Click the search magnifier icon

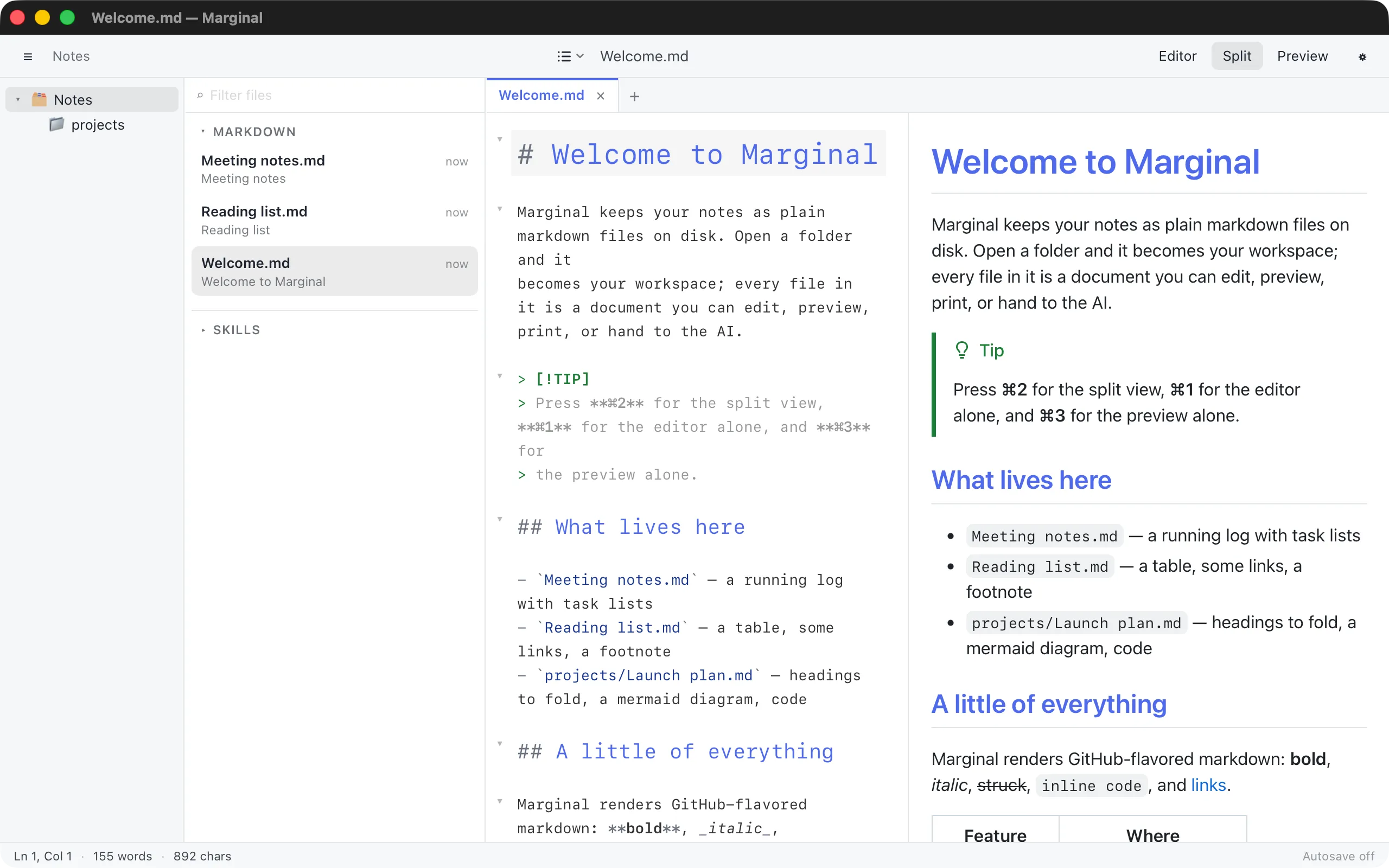pyautogui.click(x=200, y=95)
